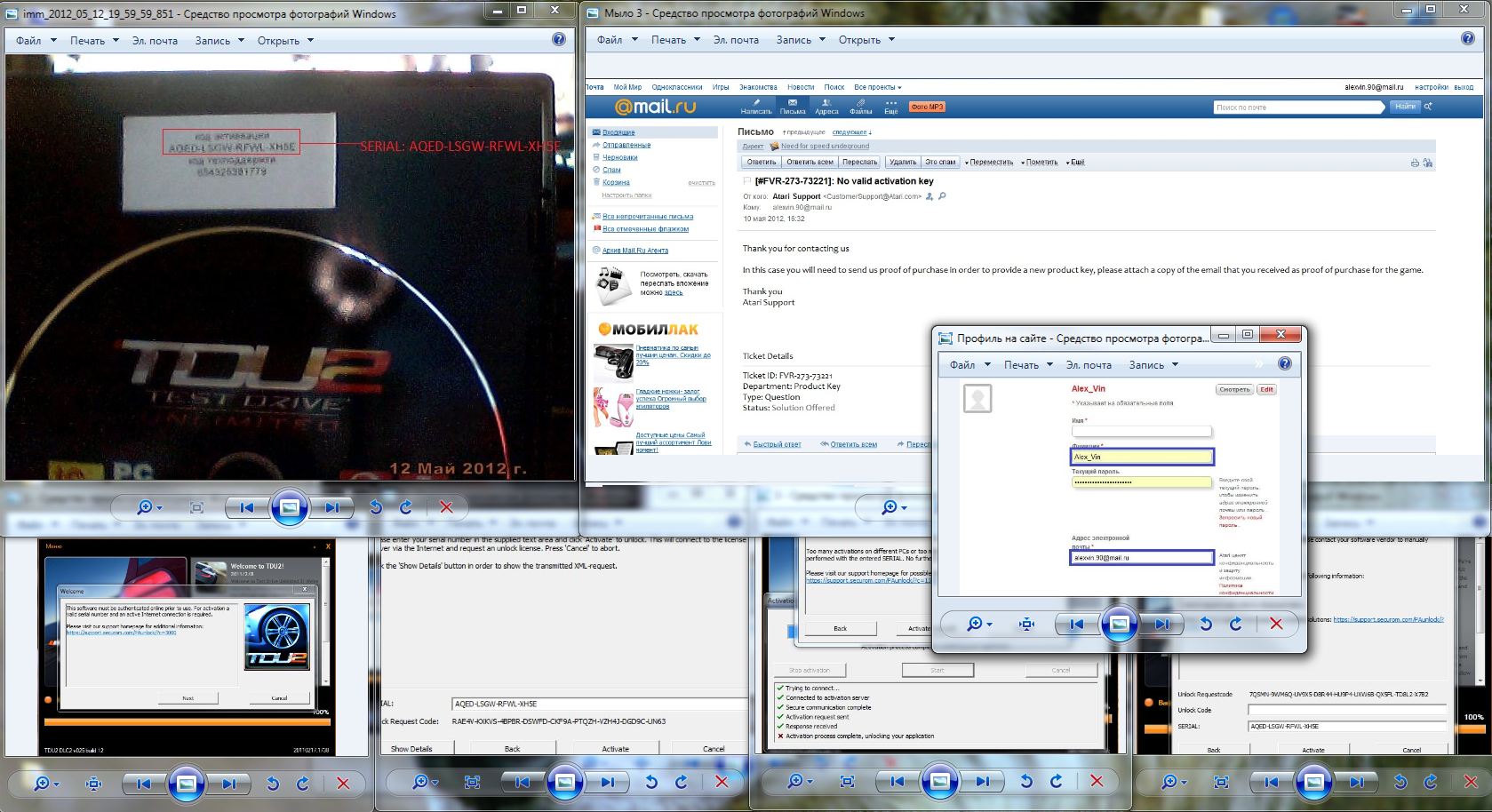
Task: Open help icon in the Мыло 3 window
Action: coord(1468,39)
